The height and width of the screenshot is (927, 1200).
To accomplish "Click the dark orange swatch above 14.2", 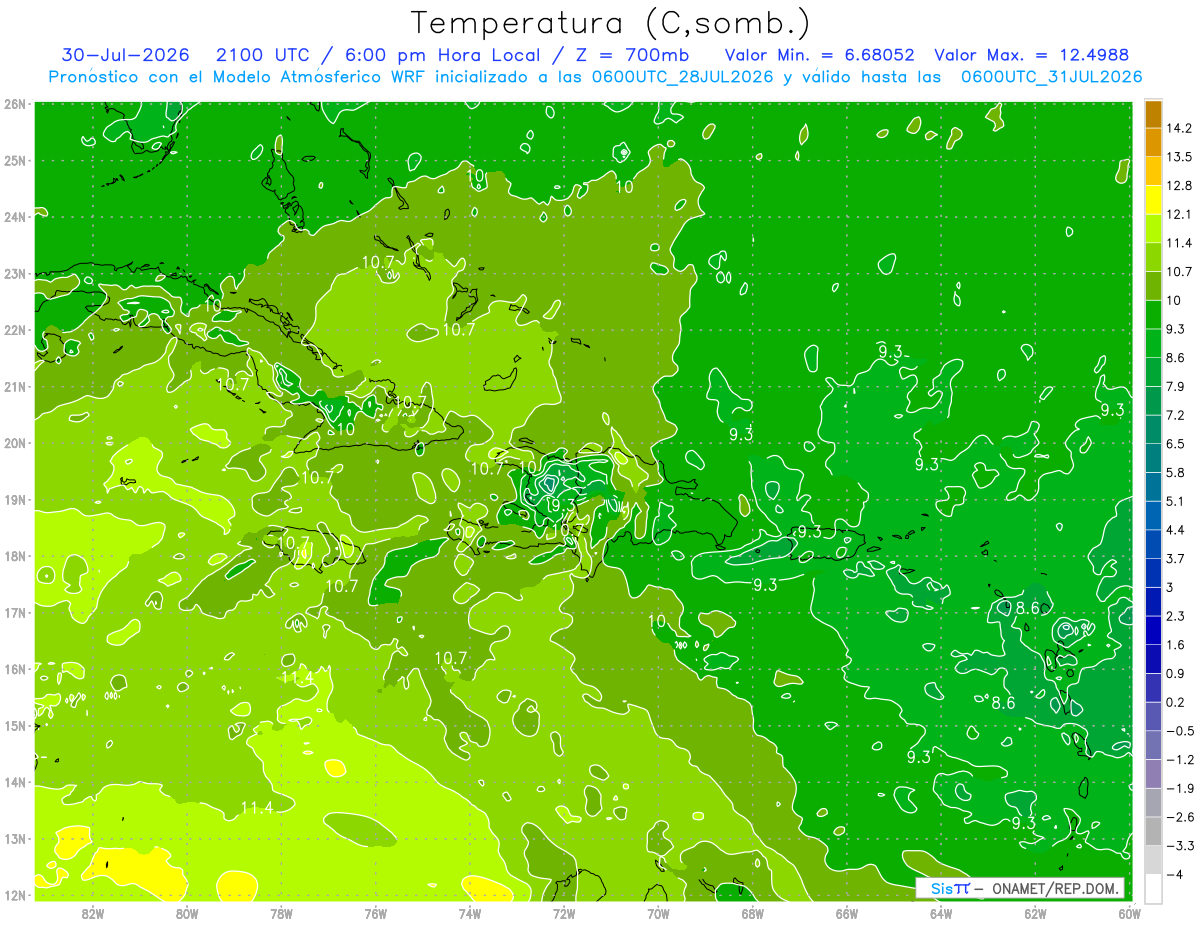I will pyautogui.click(x=1153, y=114).
